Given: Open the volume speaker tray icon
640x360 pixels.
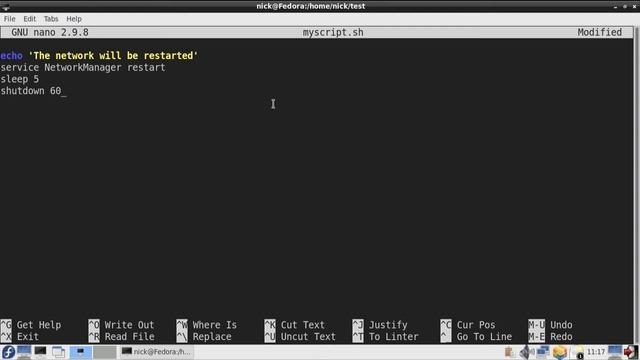Looking at the screenshot, I should coord(526,352).
